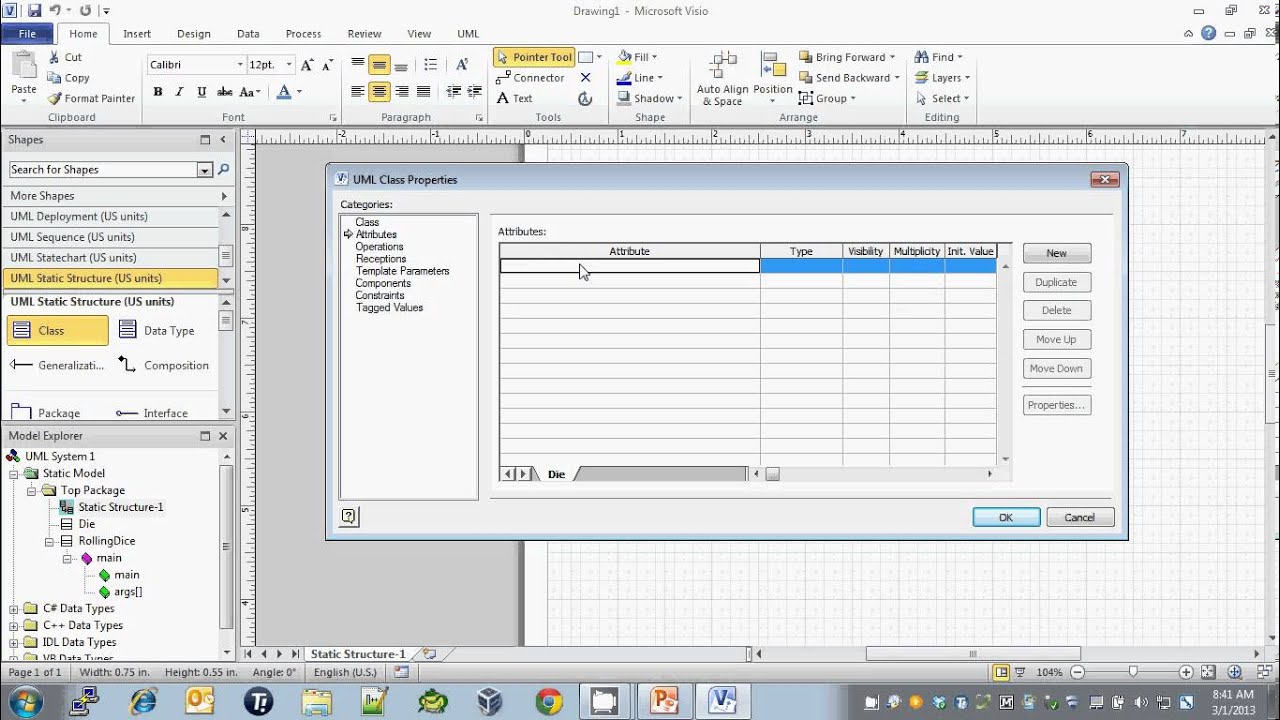Viewport: 1280px width, 720px height.
Task: Click the Search for Shapes field
Action: click(x=103, y=170)
